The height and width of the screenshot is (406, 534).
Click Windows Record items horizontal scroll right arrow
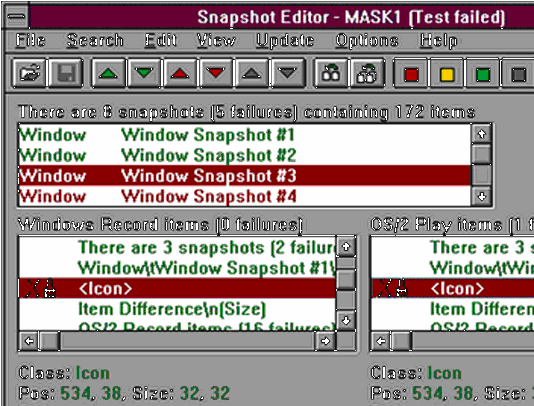(325, 341)
